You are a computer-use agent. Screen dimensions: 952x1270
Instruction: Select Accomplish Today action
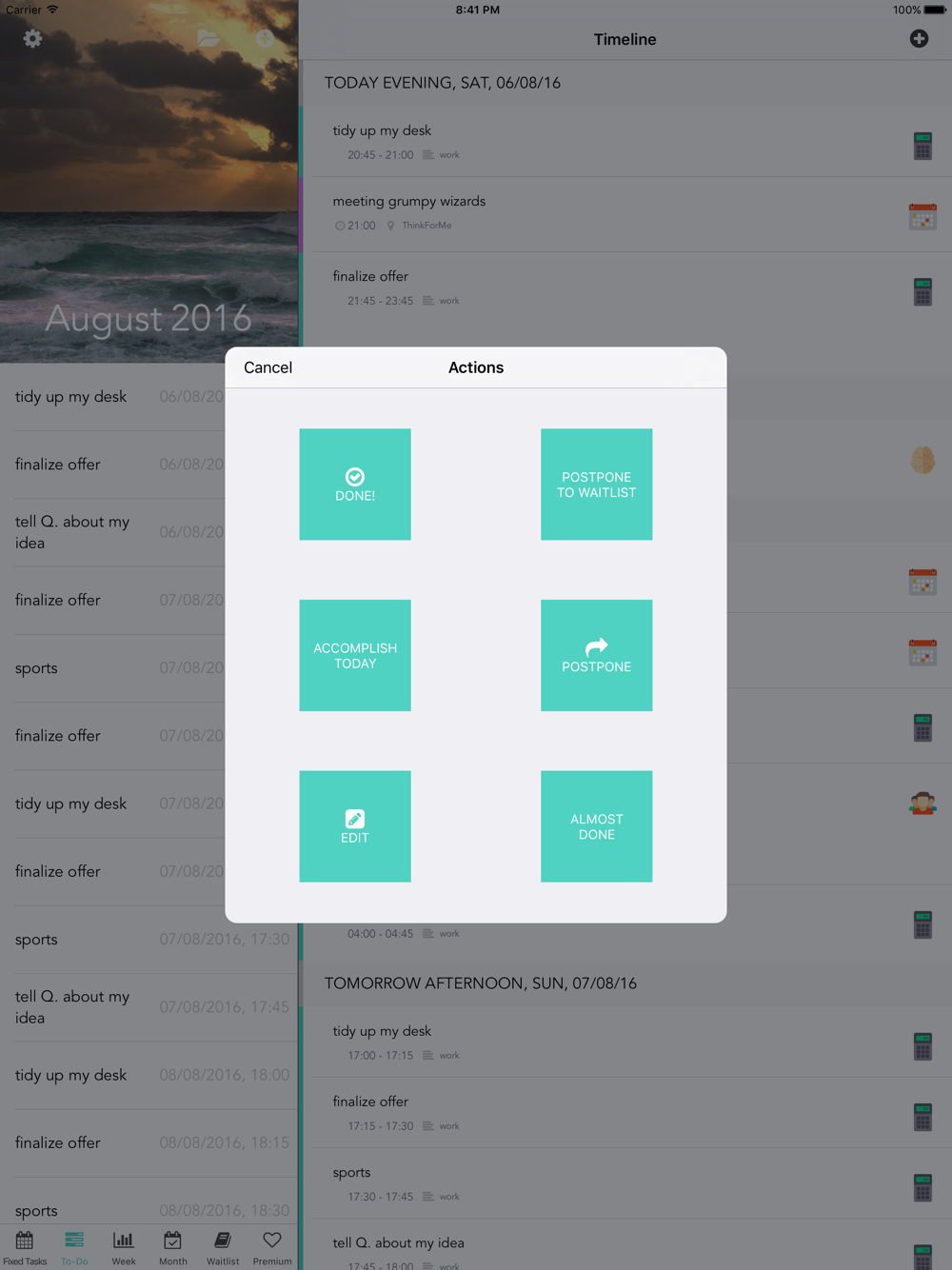point(355,655)
